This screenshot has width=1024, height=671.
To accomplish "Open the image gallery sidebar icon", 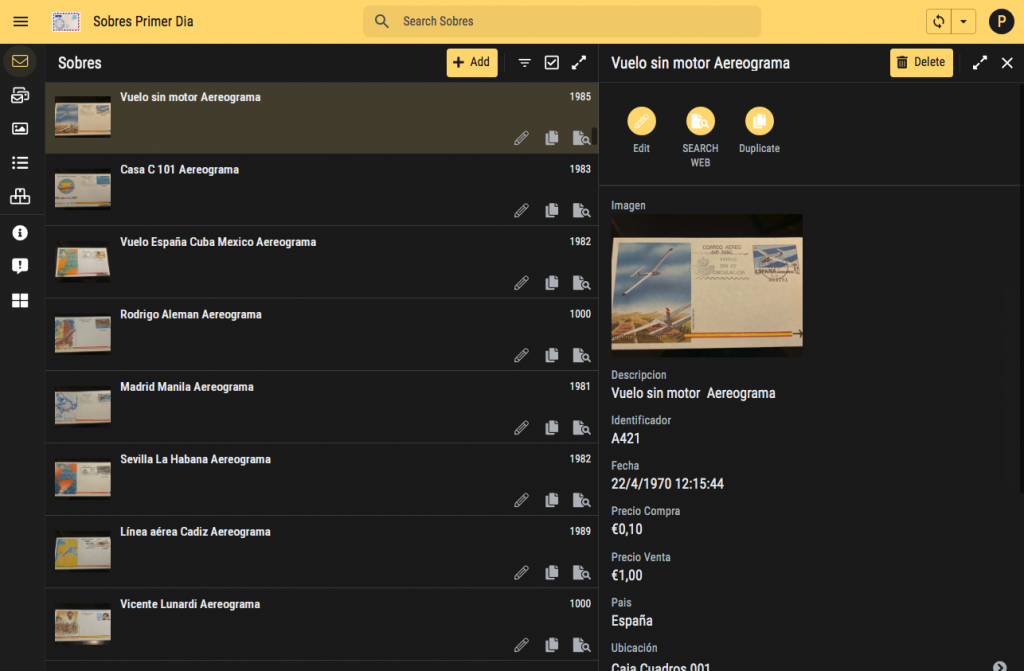I will coord(20,129).
